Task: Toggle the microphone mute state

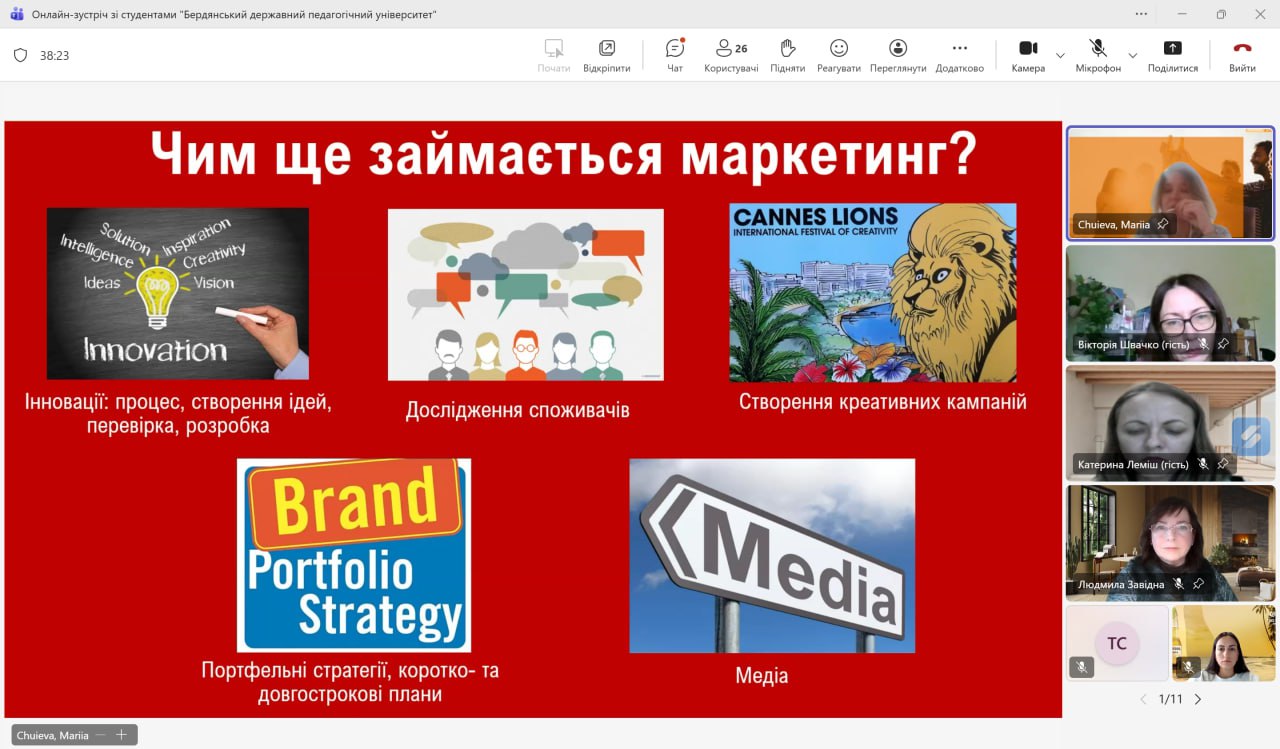Action: point(1098,55)
